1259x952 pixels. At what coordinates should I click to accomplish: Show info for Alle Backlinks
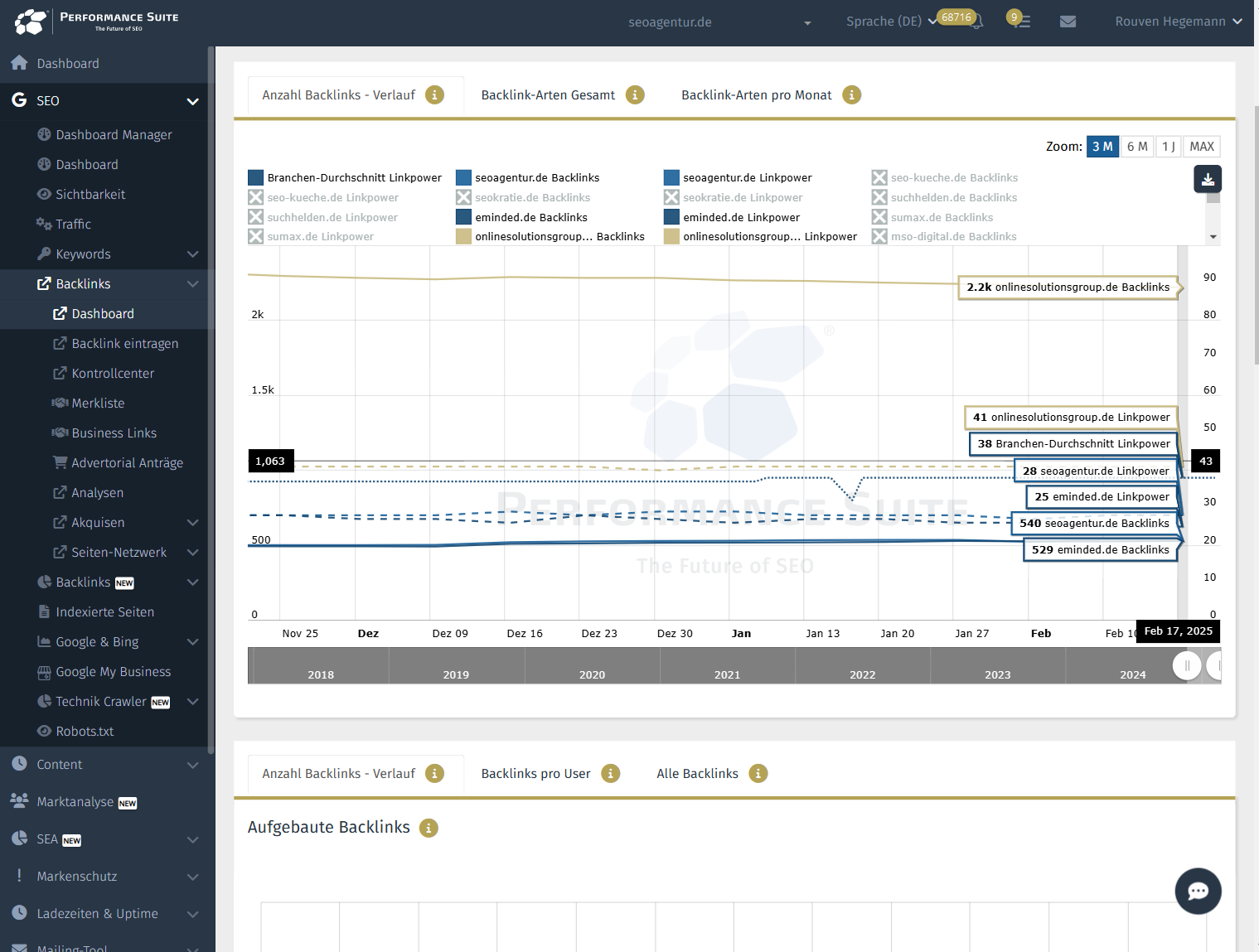758,773
